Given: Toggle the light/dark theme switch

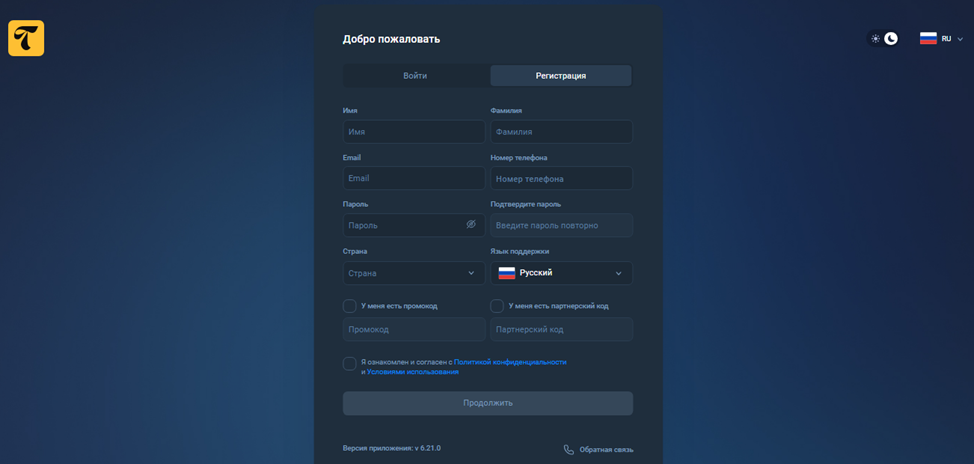Looking at the screenshot, I should pyautogui.click(x=883, y=39).
